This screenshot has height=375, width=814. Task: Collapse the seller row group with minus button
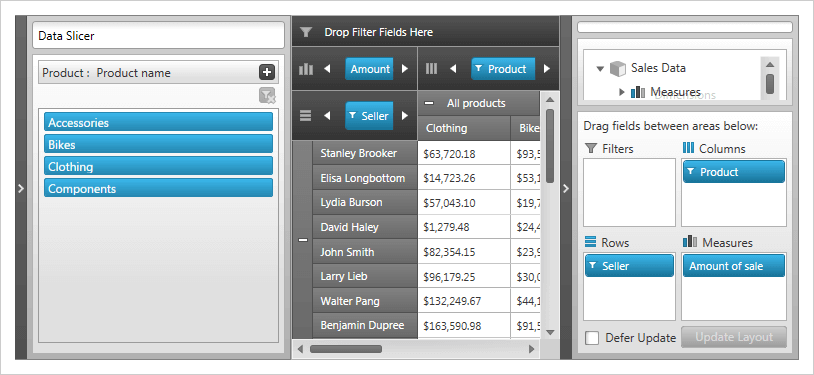[303, 240]
